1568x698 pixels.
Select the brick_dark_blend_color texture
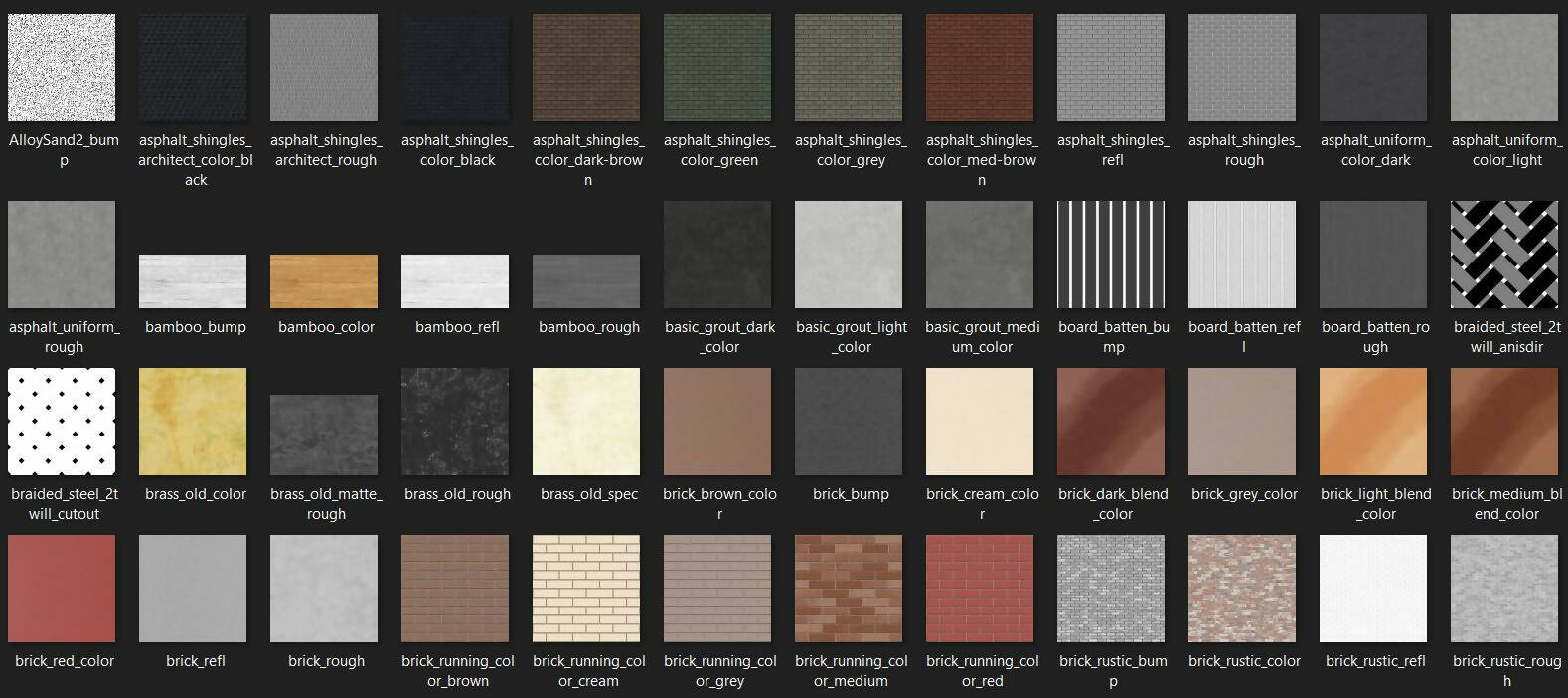pyautogui.click(x=1111, y=422)
